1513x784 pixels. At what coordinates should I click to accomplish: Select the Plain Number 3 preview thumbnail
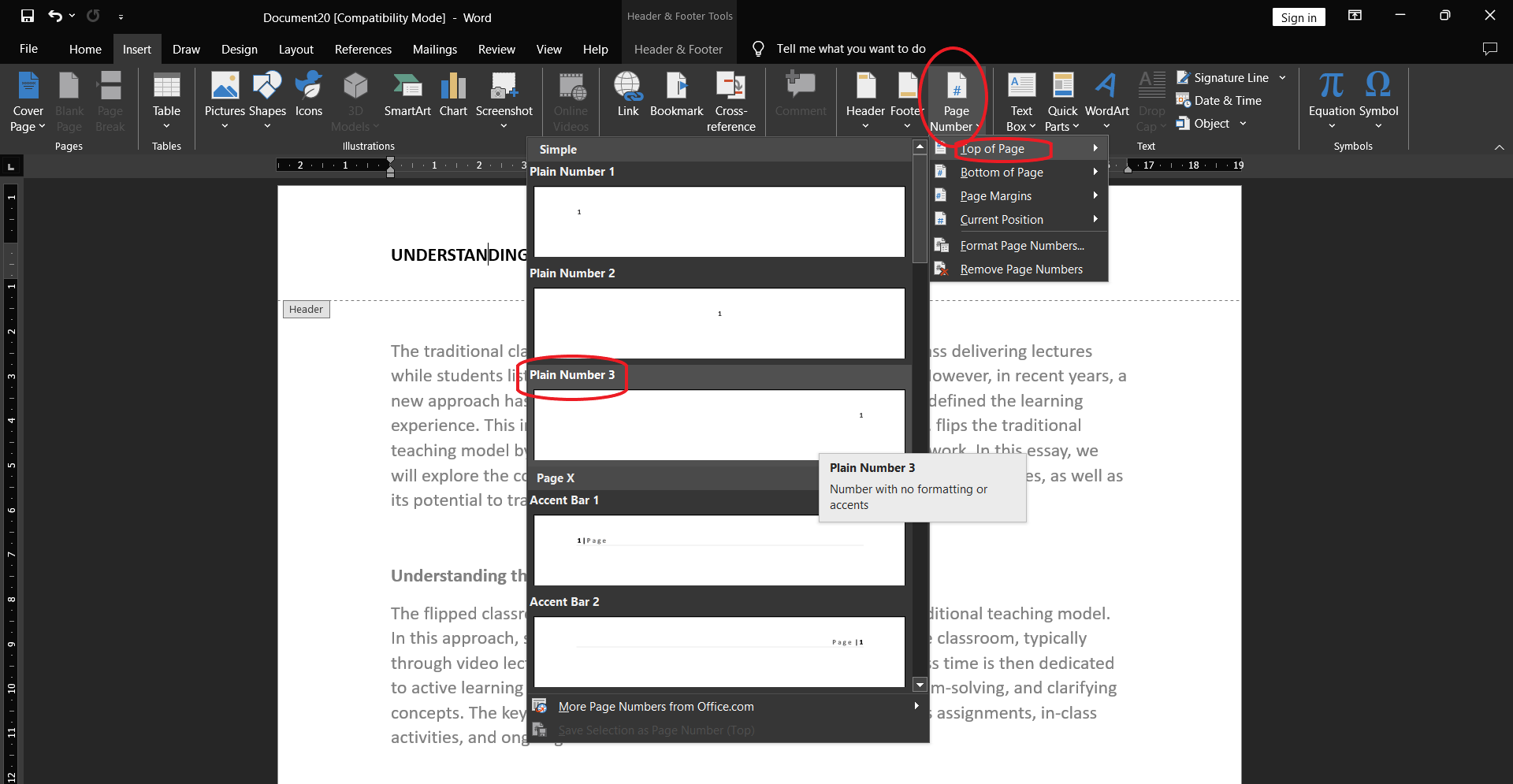coord(719,425)
